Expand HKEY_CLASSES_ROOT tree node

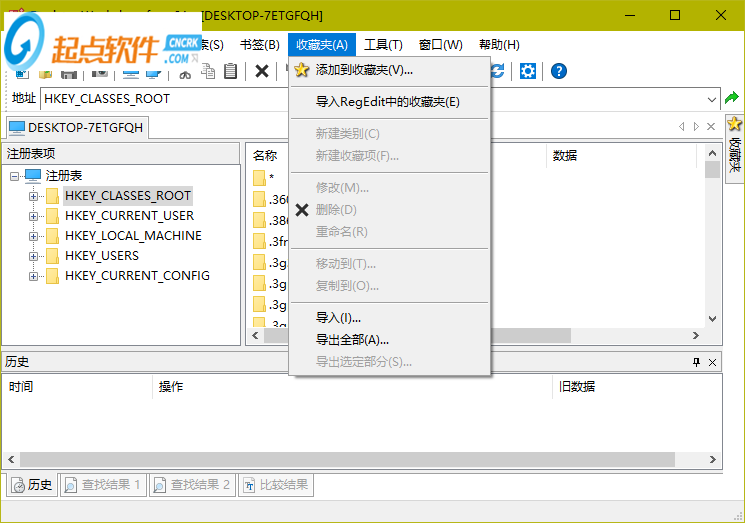click(33, 196)
